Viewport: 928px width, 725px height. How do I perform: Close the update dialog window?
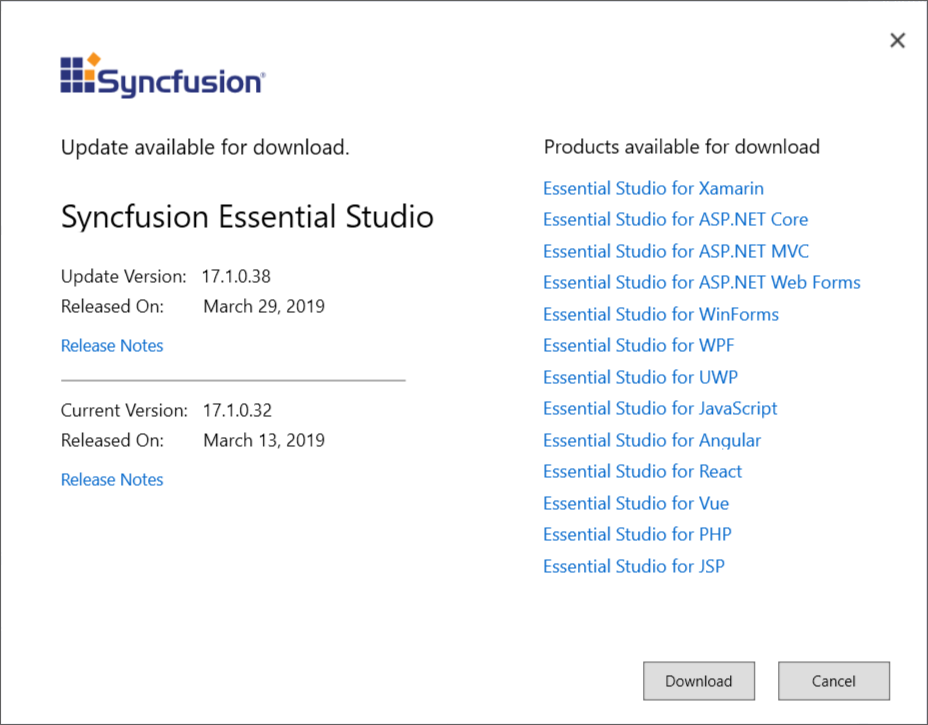pyautogui.click(x=897, y=40)
